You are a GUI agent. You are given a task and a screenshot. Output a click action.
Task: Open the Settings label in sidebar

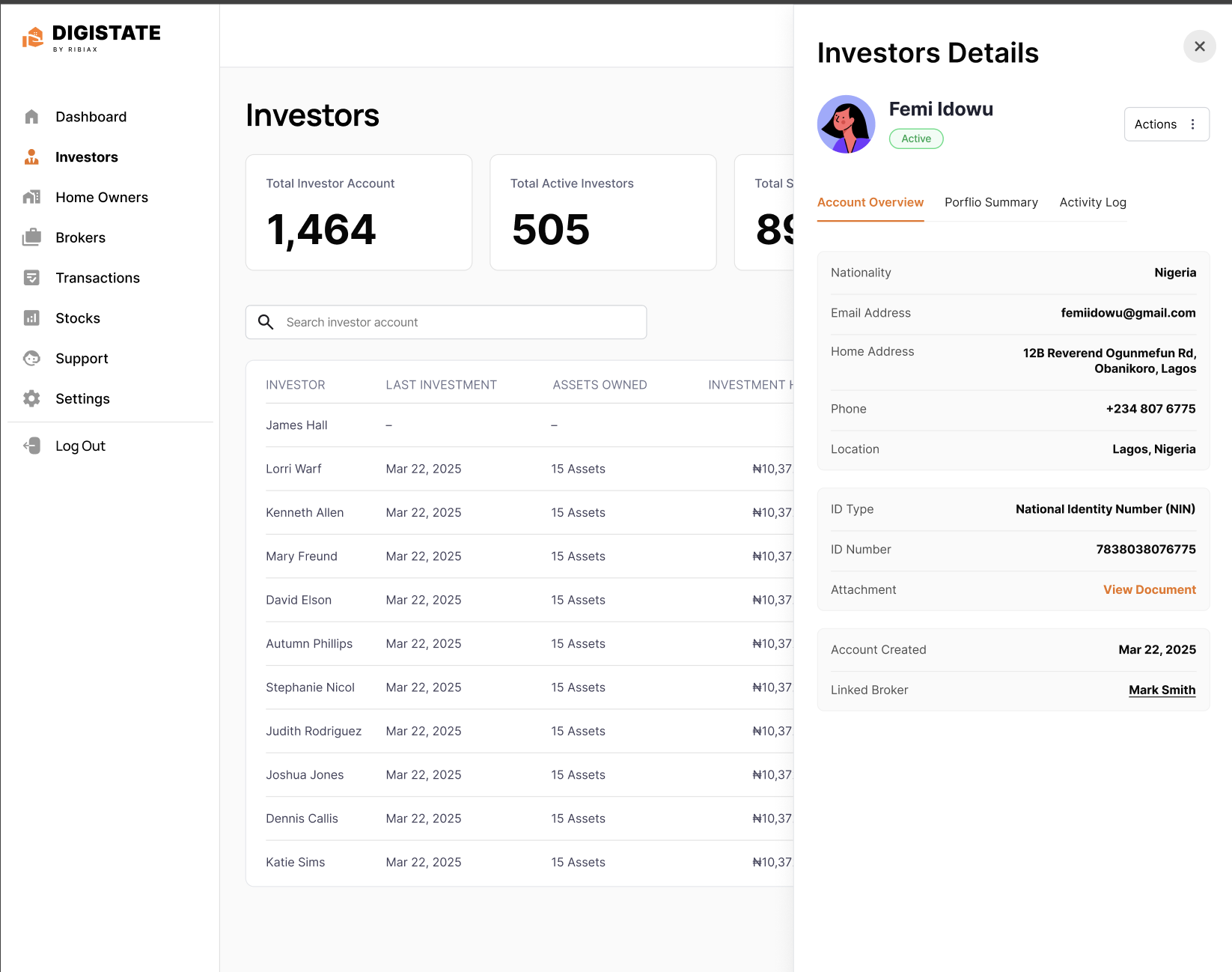point(83,398)
